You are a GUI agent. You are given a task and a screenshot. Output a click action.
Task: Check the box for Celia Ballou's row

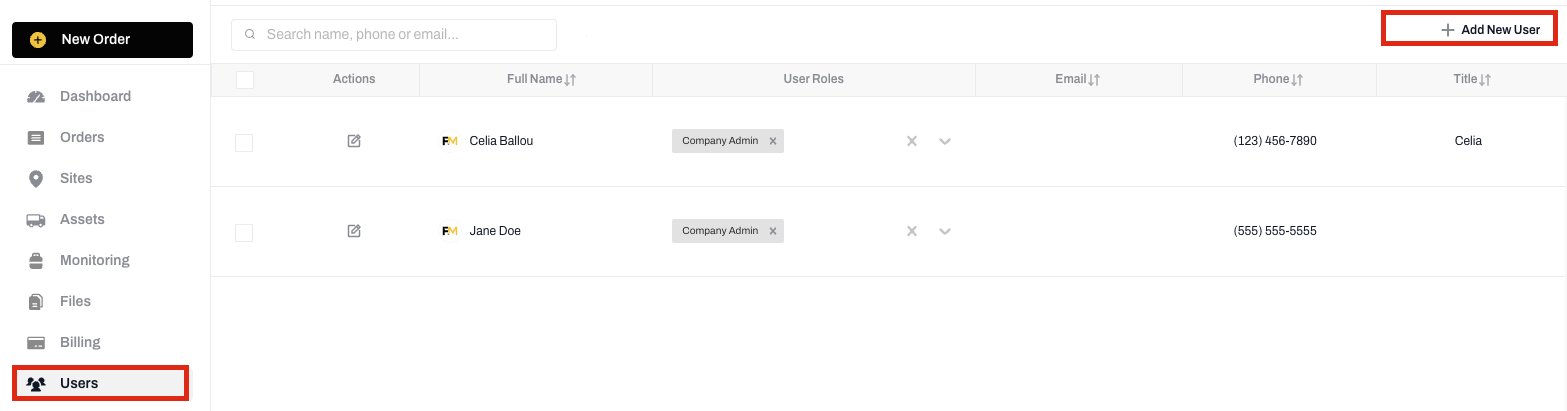(x=244, y=143)
